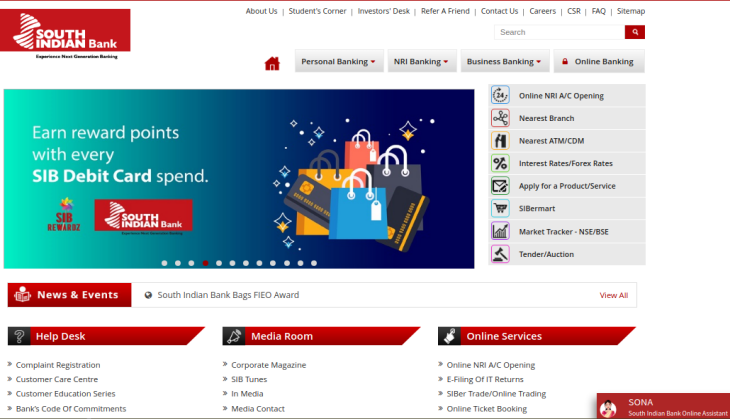Open Bank's Code Of Commitments link

(71, 409)
